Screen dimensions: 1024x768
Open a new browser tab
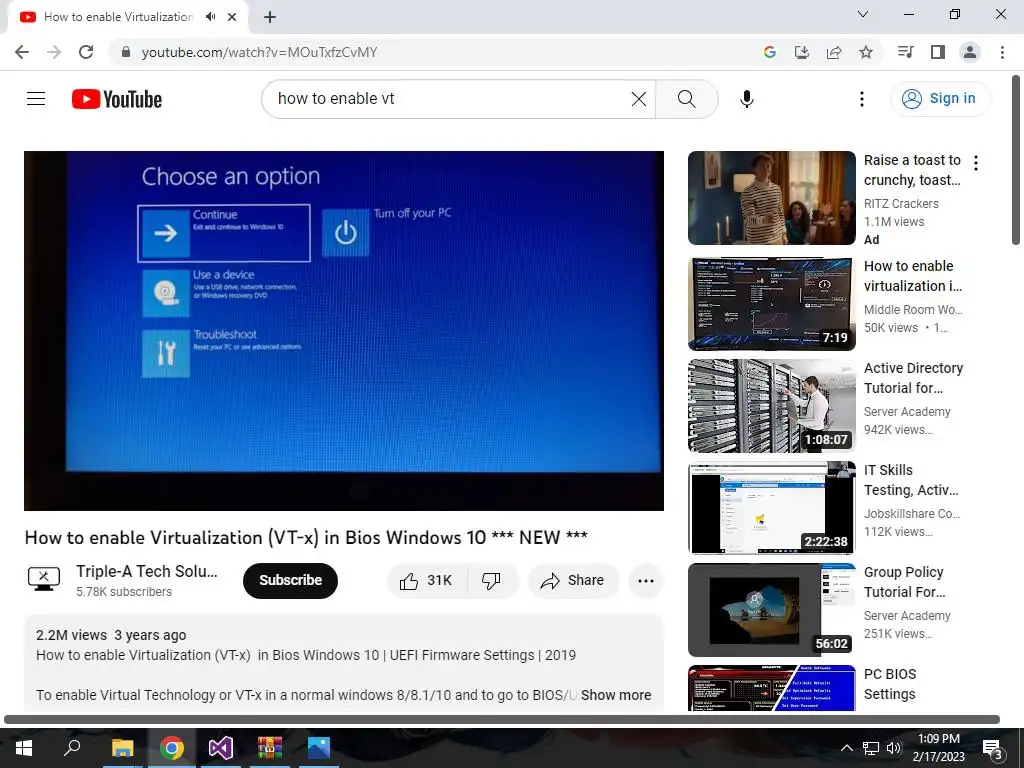pos(270,17)
